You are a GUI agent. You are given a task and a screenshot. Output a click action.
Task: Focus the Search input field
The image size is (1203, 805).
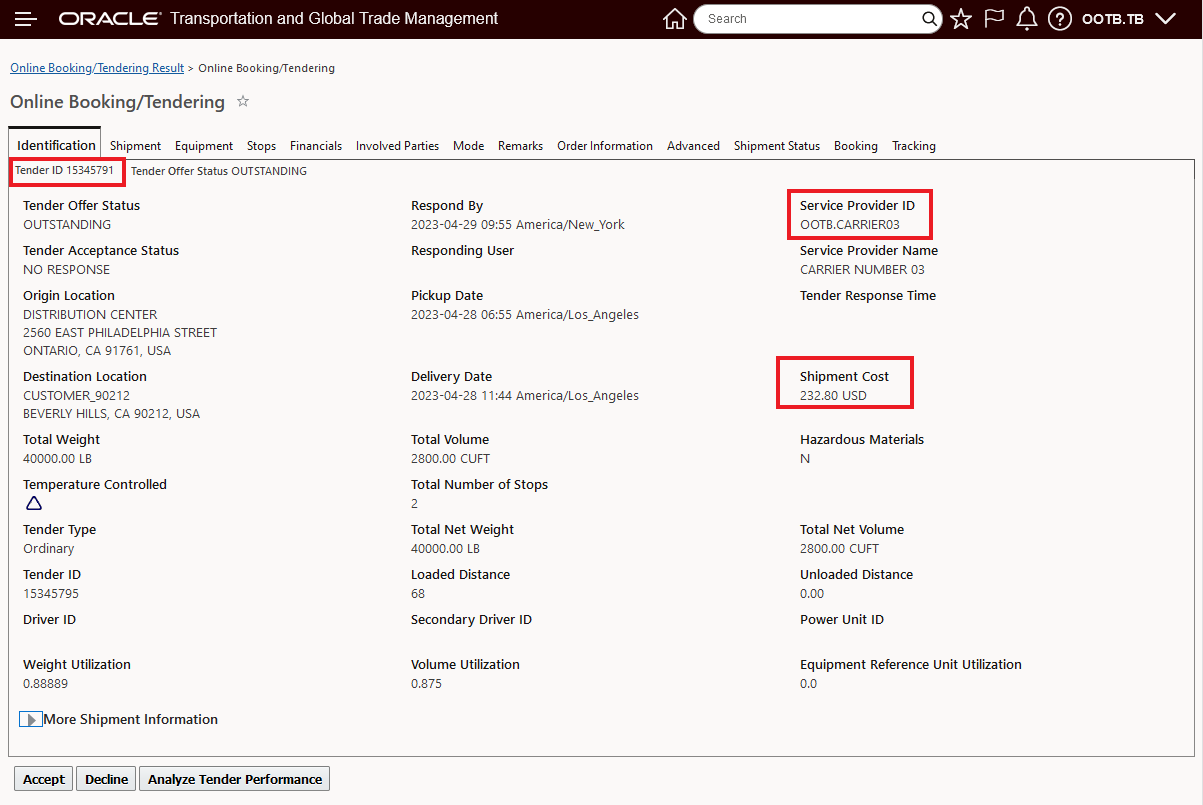(x=810, y=19)
